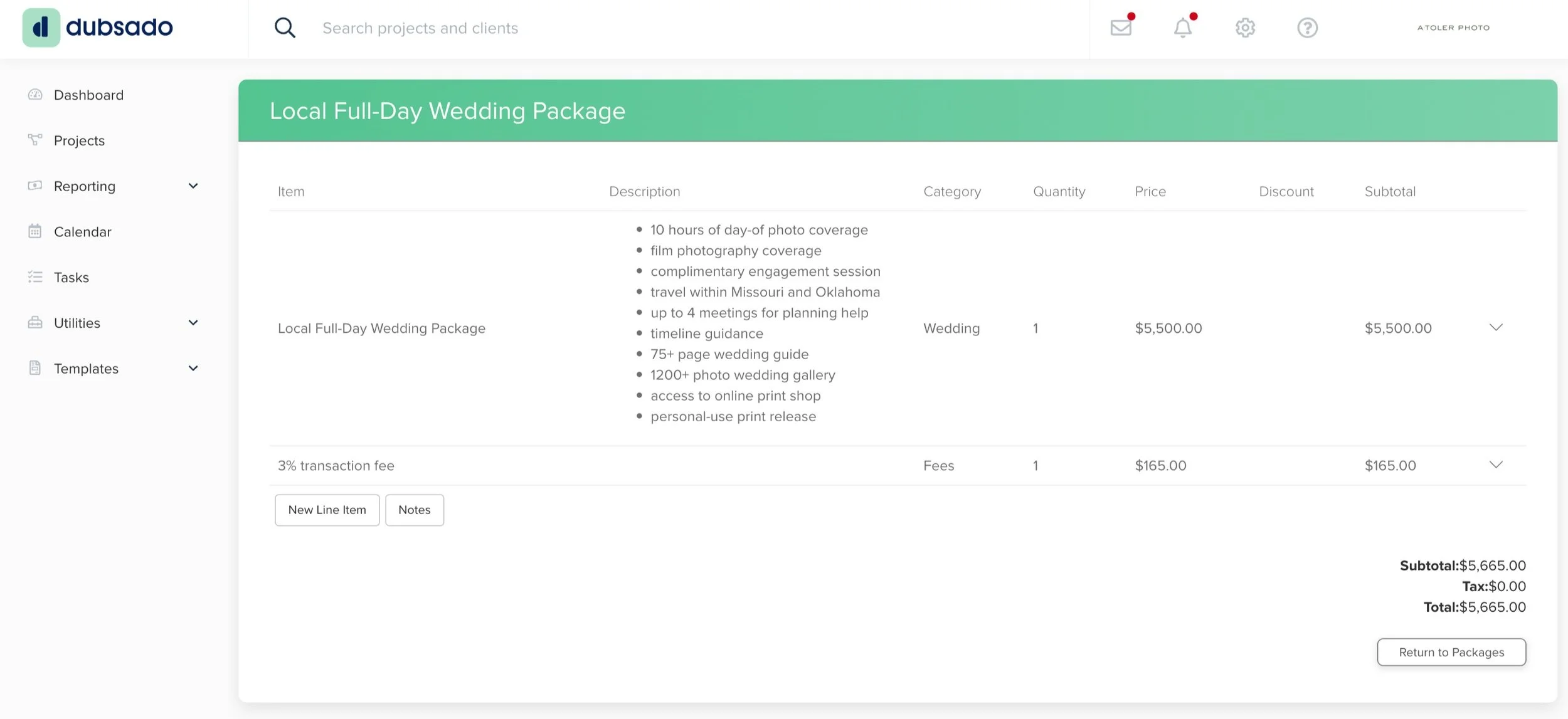Click the Tasks checklist icon
Screen dimensions: 1568x719
pyautogui.click(x=35, y=277)
